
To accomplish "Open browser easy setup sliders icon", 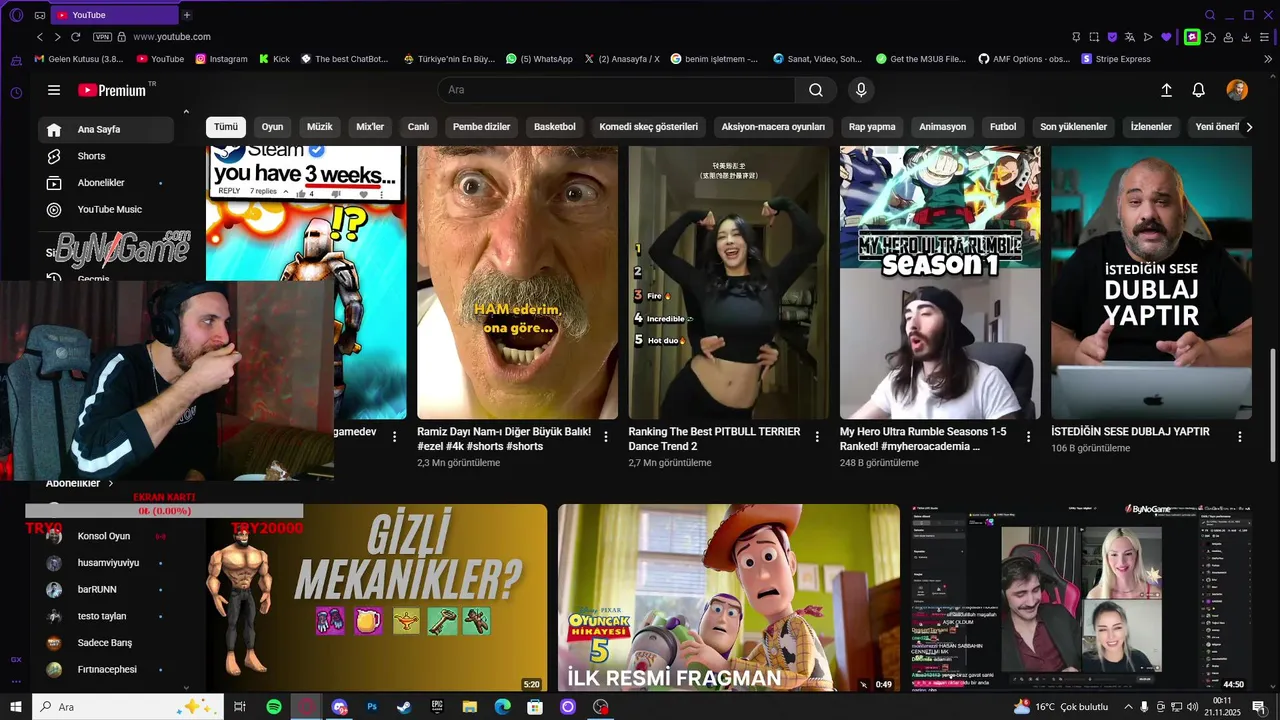I will click(1264, 37).
